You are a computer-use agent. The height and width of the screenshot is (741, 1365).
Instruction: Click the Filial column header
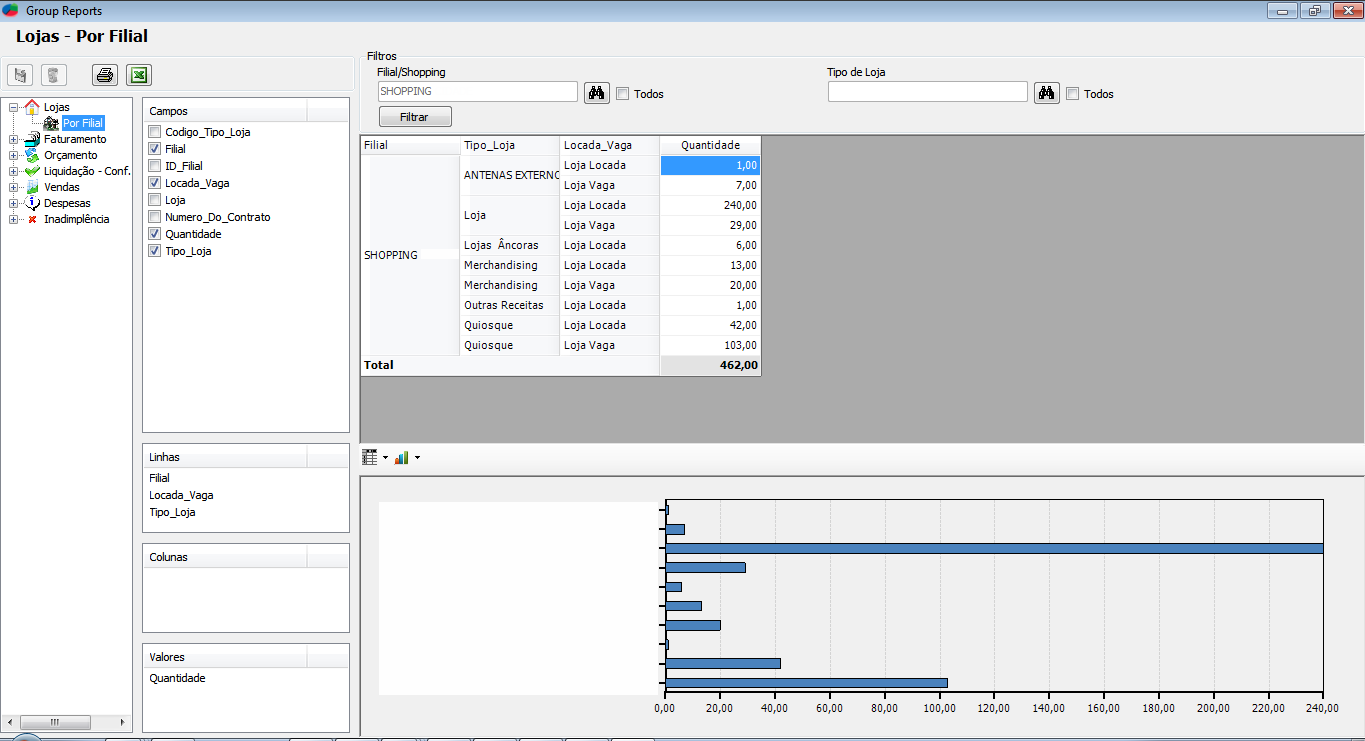[x=410, y=145]
